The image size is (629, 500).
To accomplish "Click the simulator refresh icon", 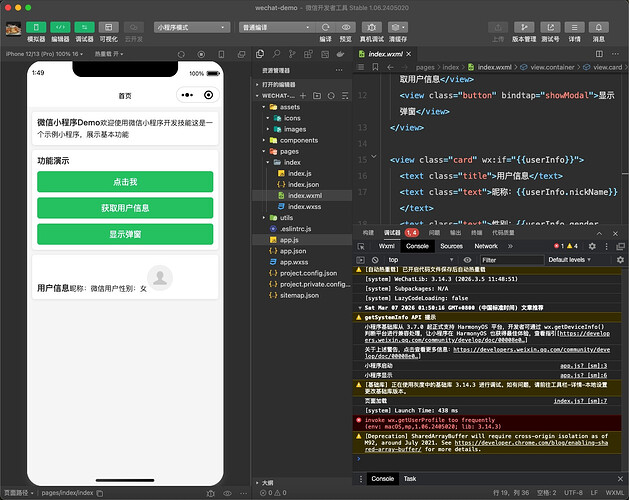I will click(x=181, y=54).
